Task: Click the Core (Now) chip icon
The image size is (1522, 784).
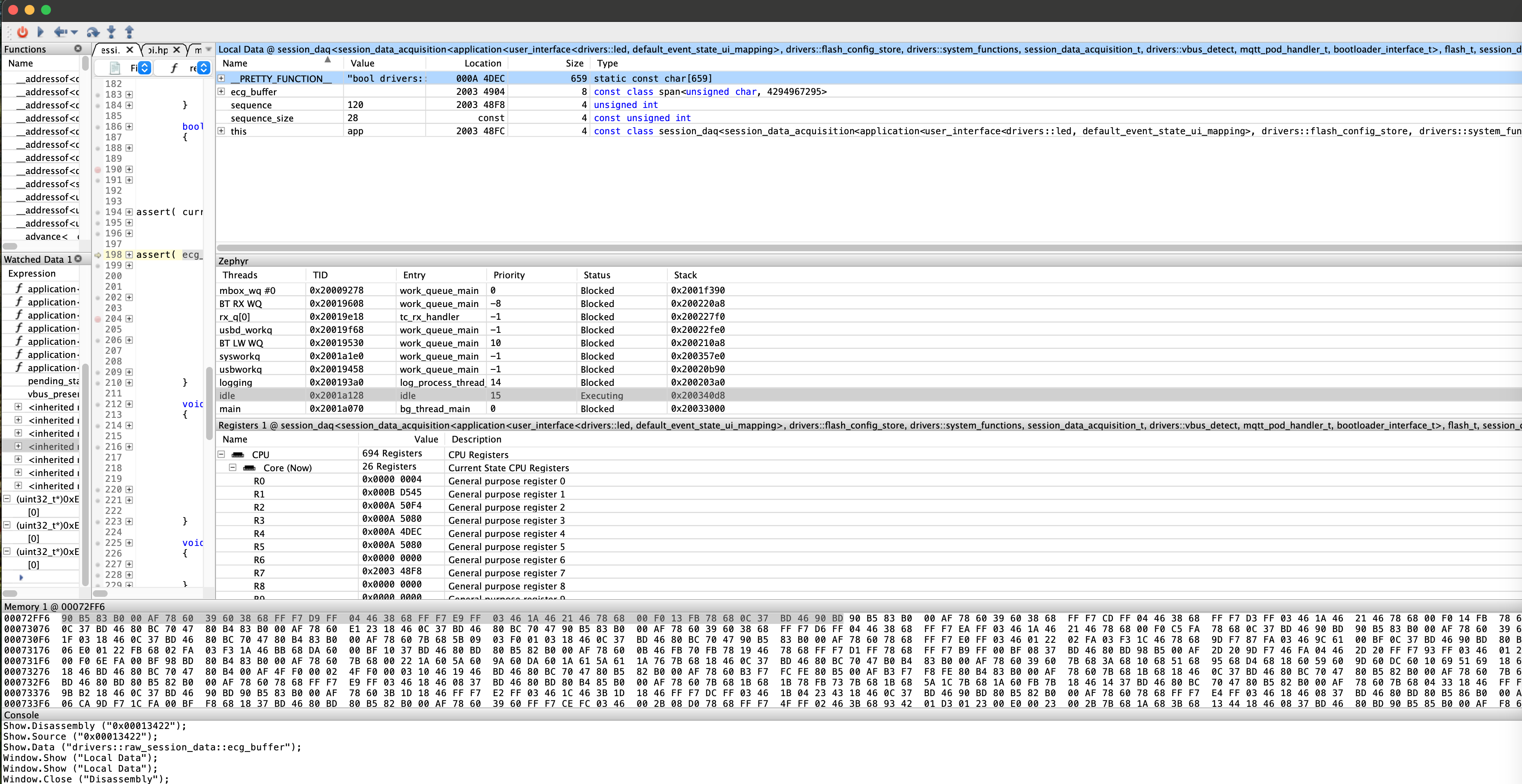Action: 249,468
